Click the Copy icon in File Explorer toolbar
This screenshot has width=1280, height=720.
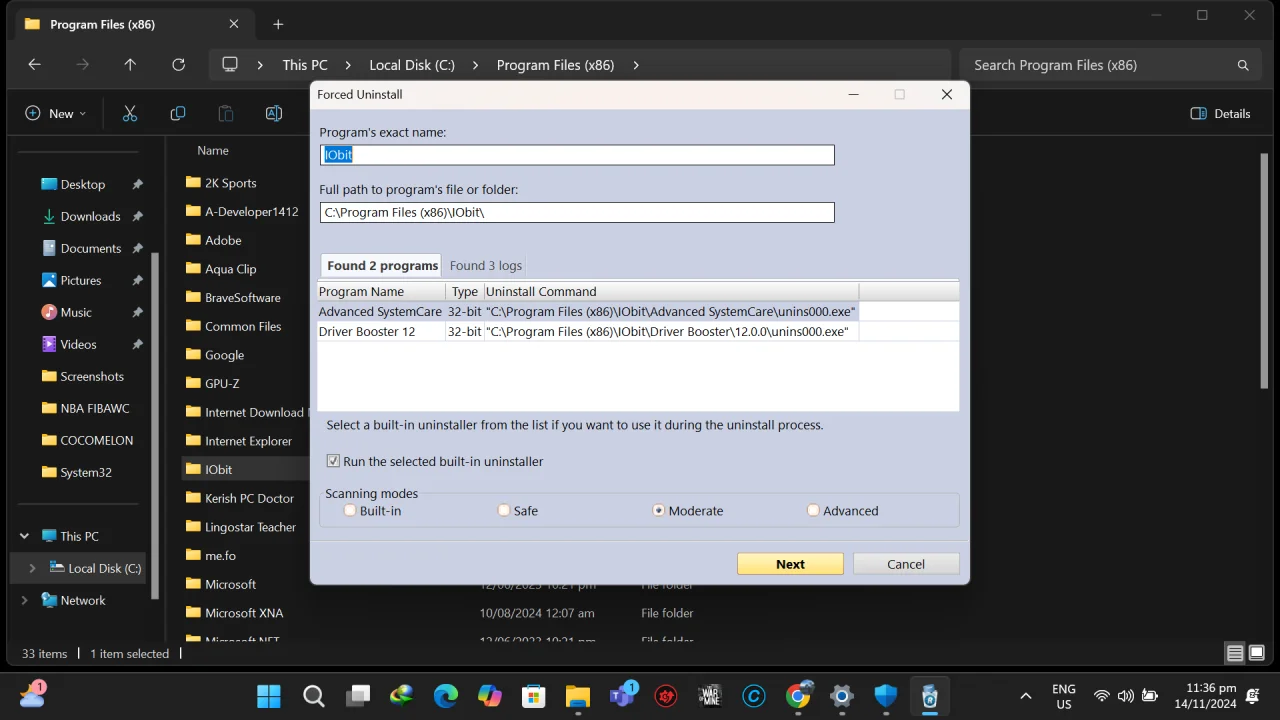tap(178, 113)
